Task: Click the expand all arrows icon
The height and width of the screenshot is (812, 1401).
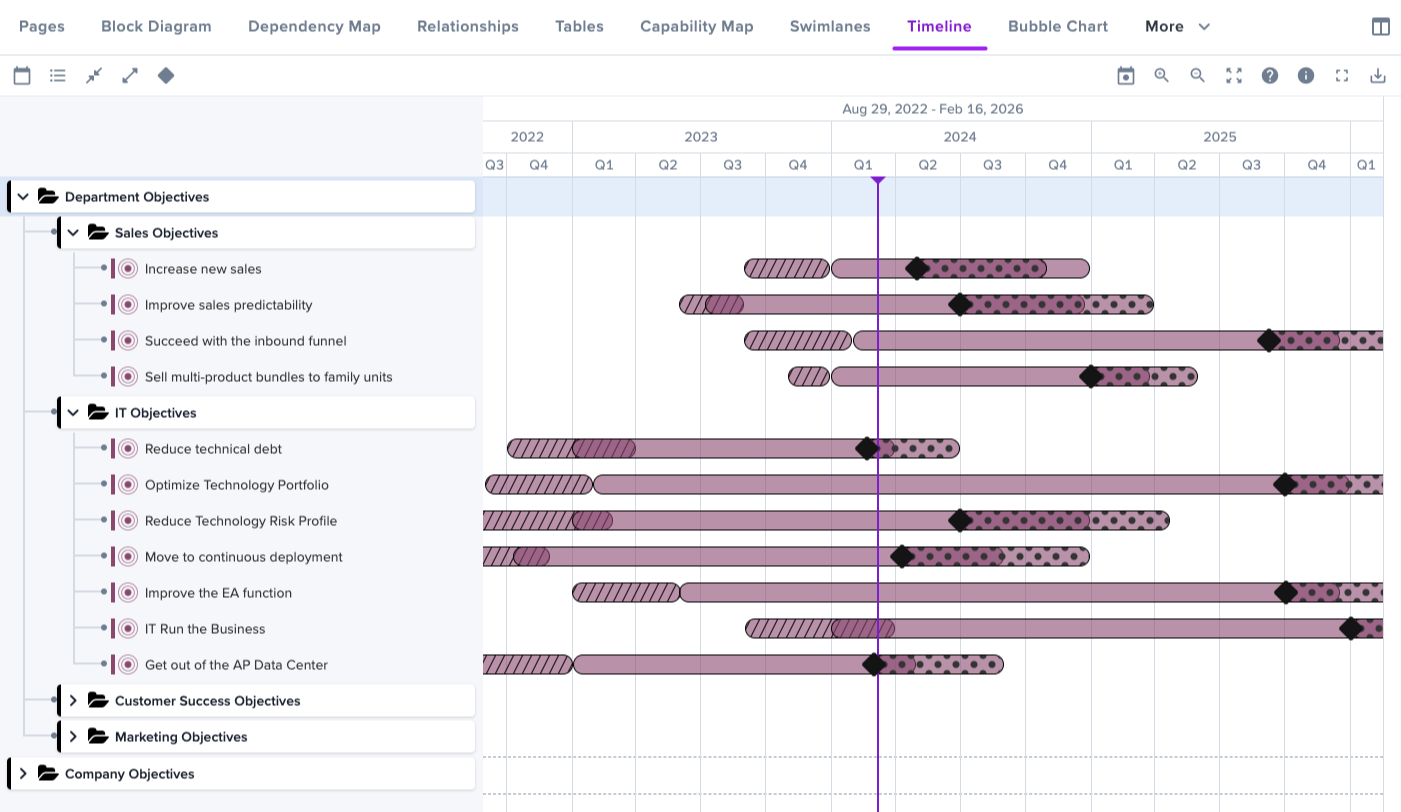Action: coord(130,75)
